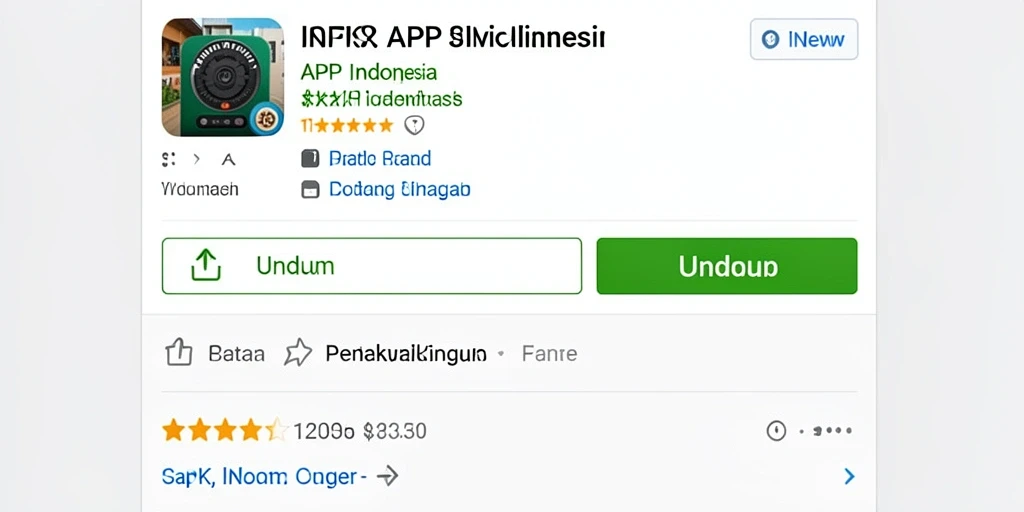Viewport: 1024px width, 512px height.
Task: Click the four-and-a-half star rating row
Action: tap(294, 431)
